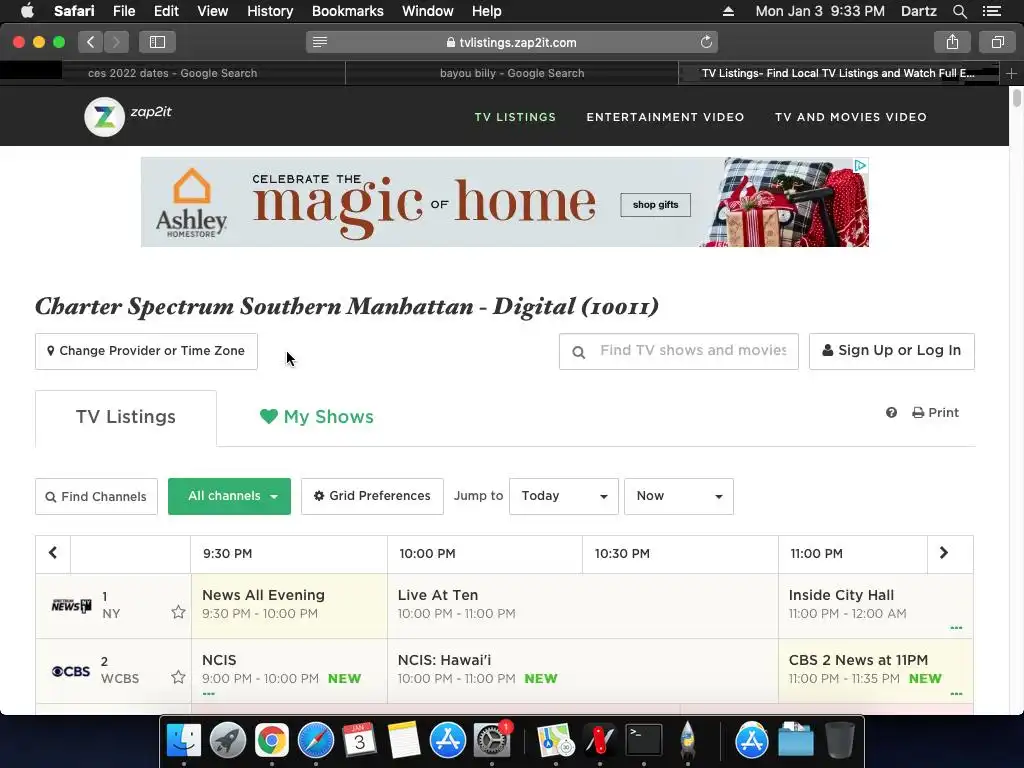Click Spotlight search icon in menu bar
The height and width of the screenshot is (768, 1024).
coord(959,11)
